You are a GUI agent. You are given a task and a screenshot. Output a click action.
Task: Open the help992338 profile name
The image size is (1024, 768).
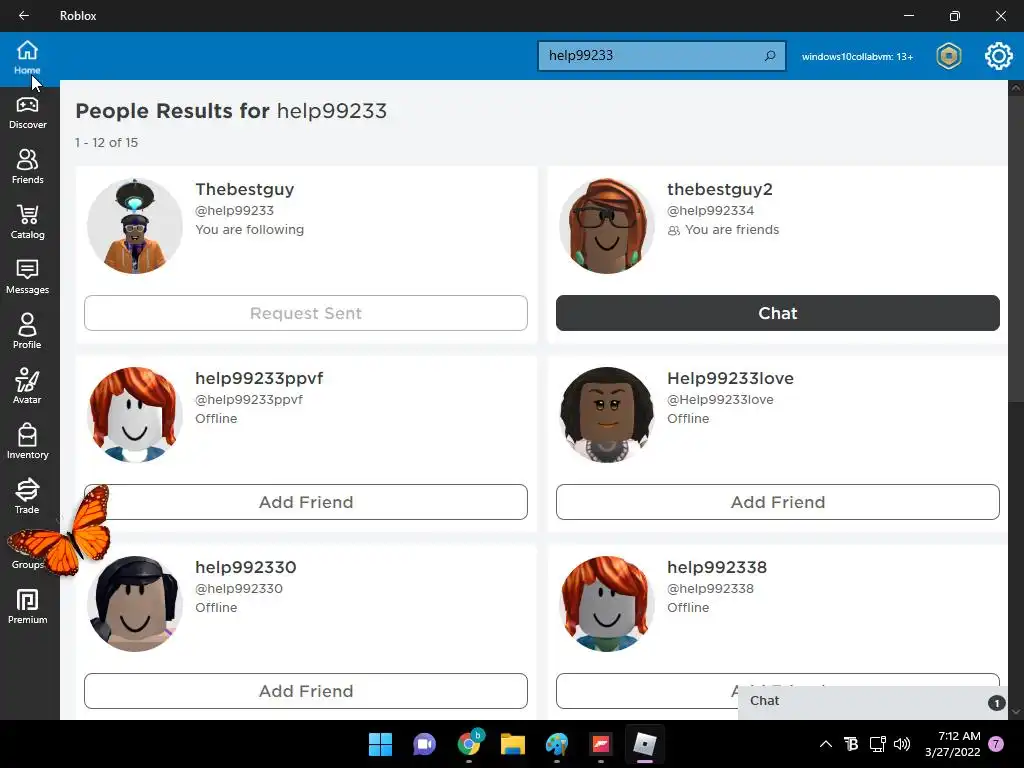click(716, 568)
